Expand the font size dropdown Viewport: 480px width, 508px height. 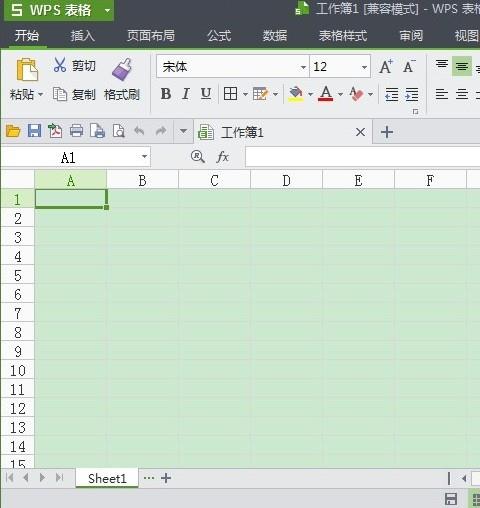click(364, 67)
